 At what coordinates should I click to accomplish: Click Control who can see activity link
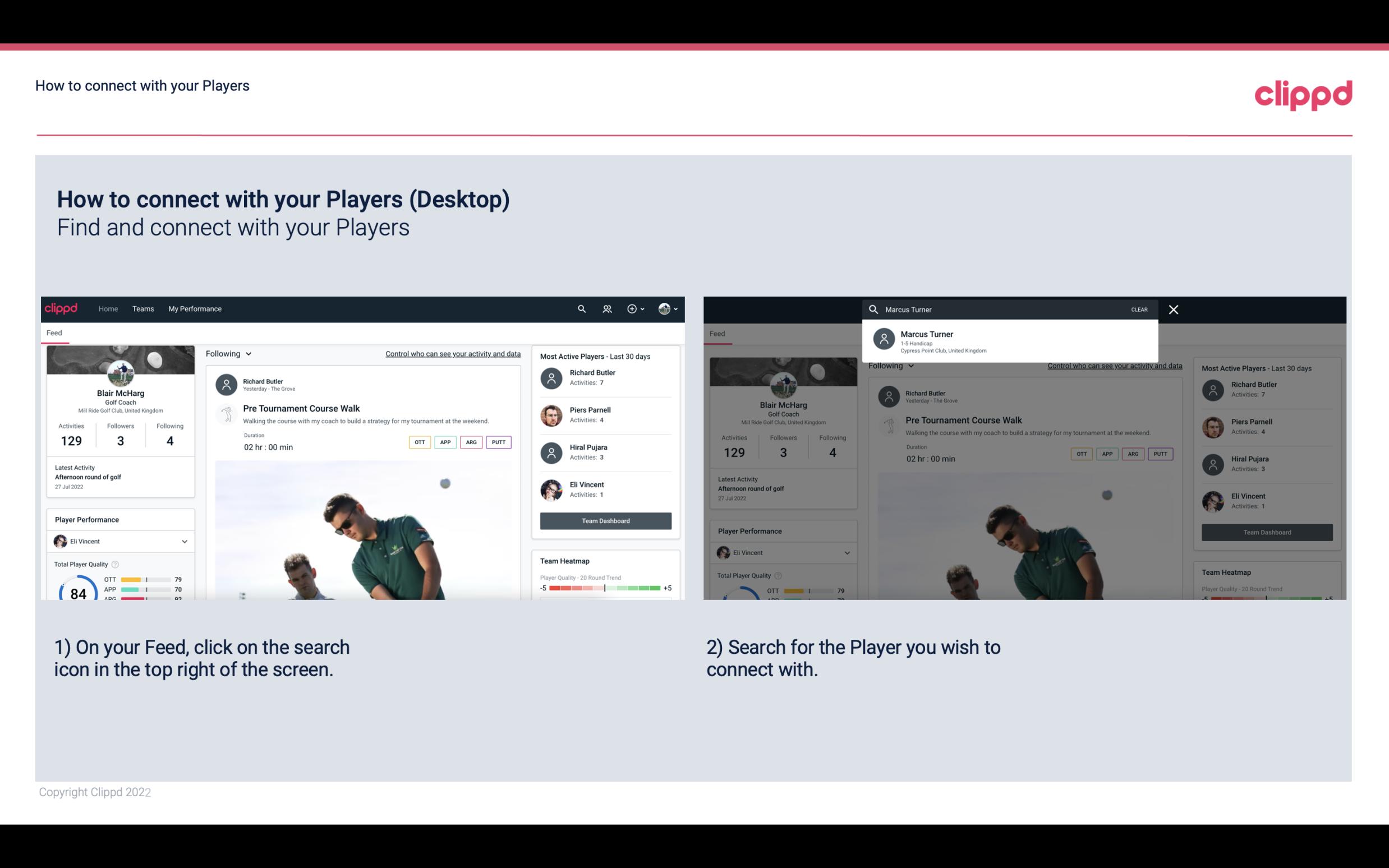point(452,353)
